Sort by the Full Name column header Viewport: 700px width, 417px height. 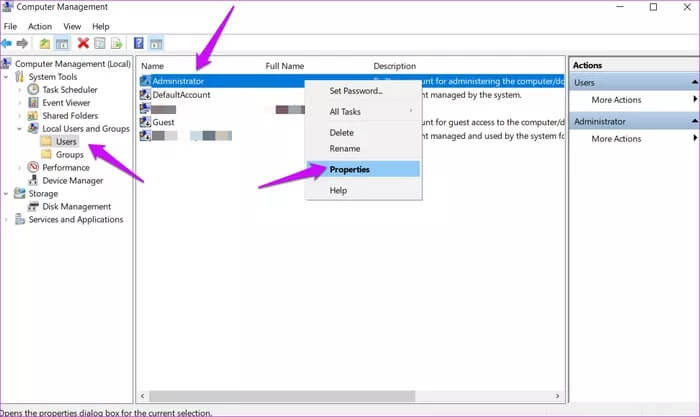284,66
